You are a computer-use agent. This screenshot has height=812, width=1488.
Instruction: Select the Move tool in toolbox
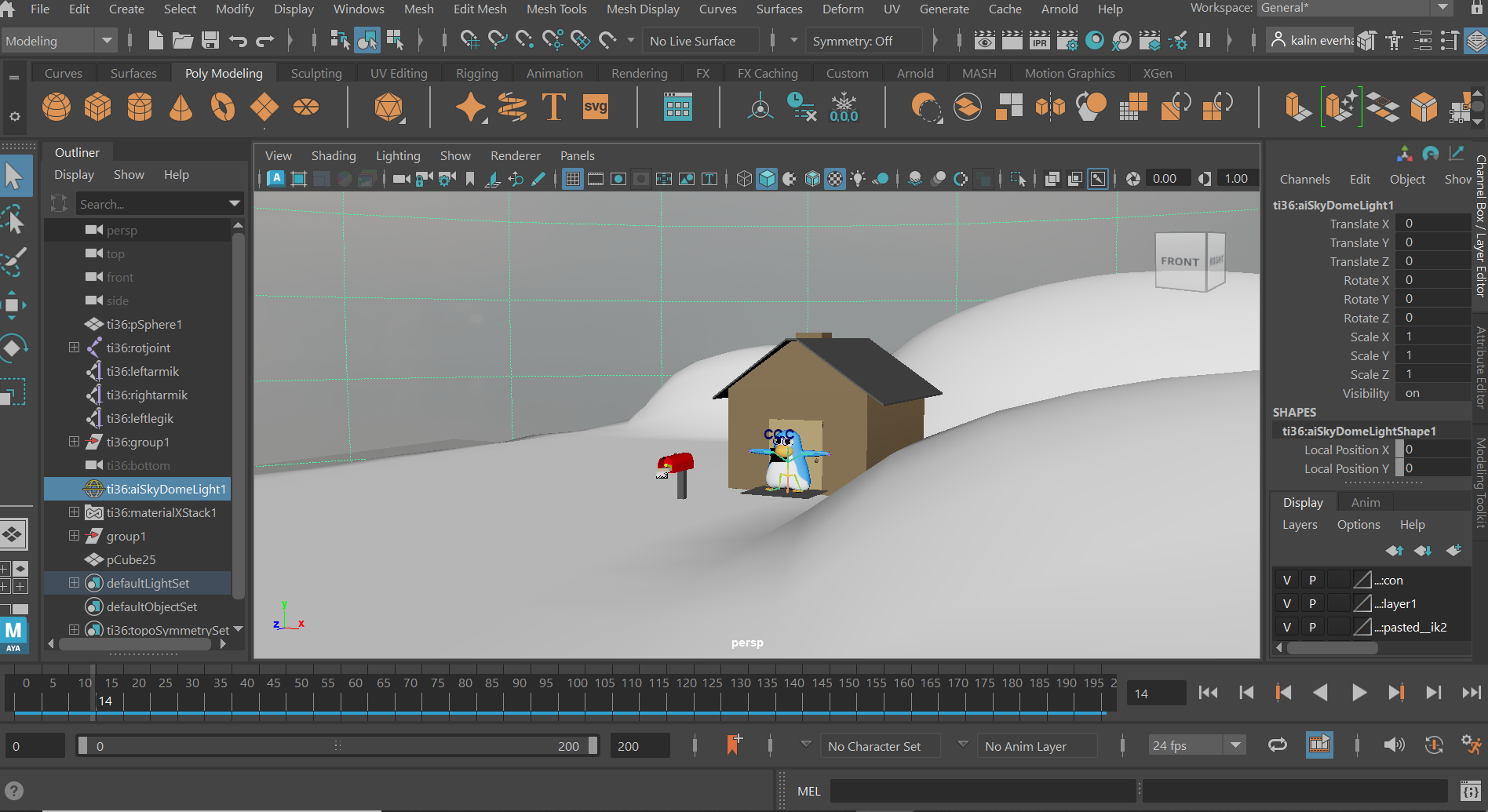(13, 305)
